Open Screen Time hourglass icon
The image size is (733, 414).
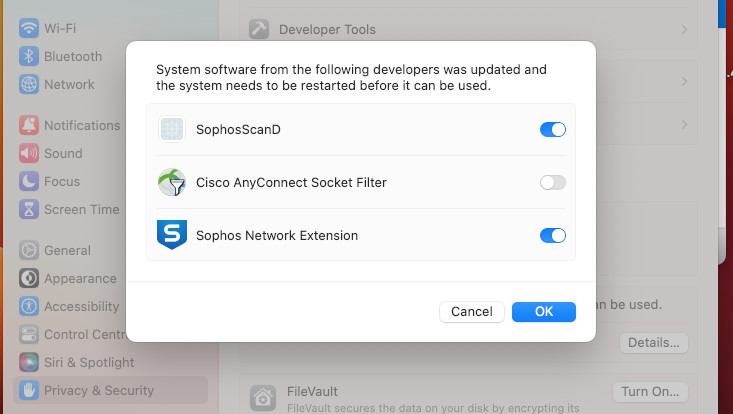point(29,209)
